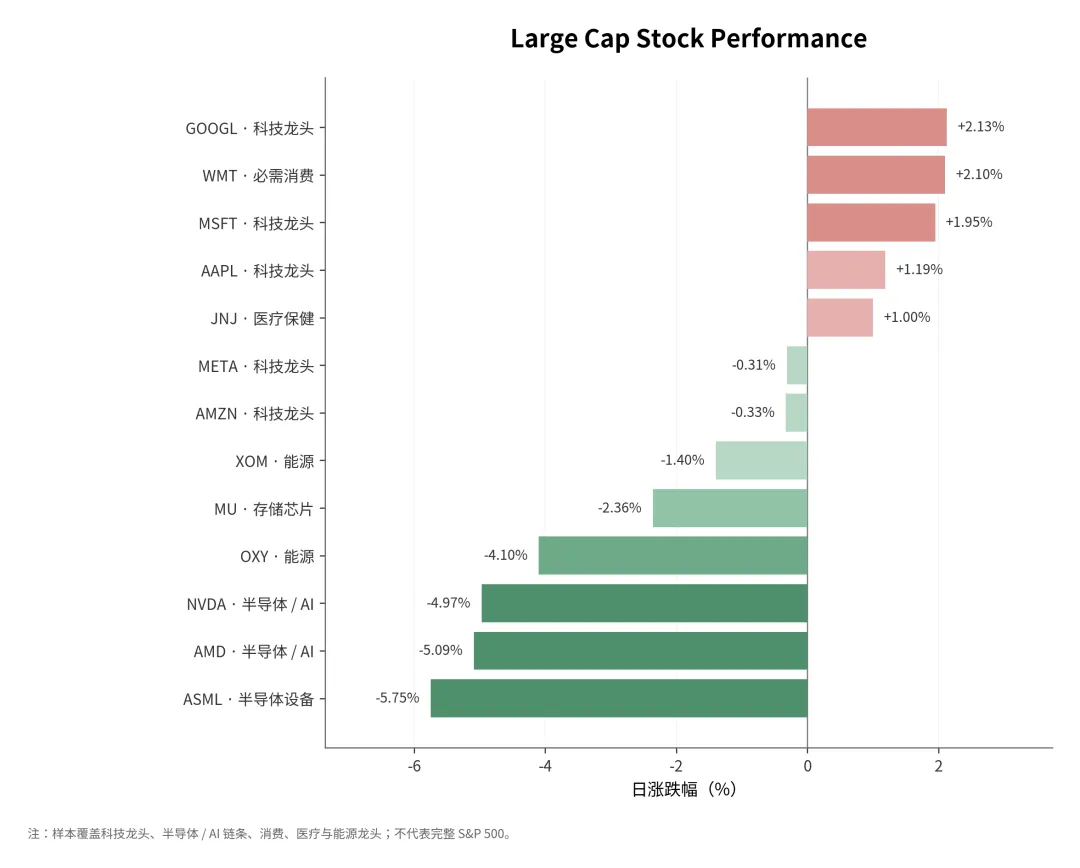Image resolution: width=1080 pixels, height=868 pixels.
Task: Click the JNJ +1.00% bar
Action: 840,318
